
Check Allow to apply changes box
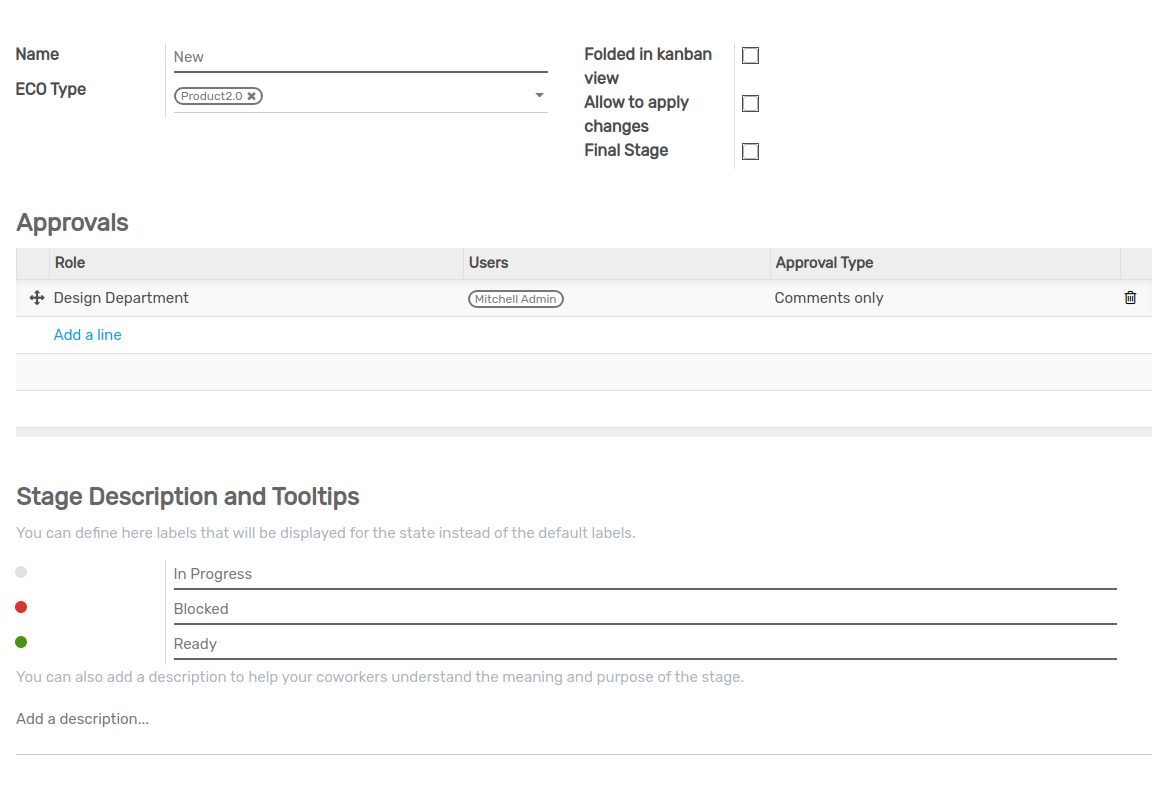(x=750, y=104)
